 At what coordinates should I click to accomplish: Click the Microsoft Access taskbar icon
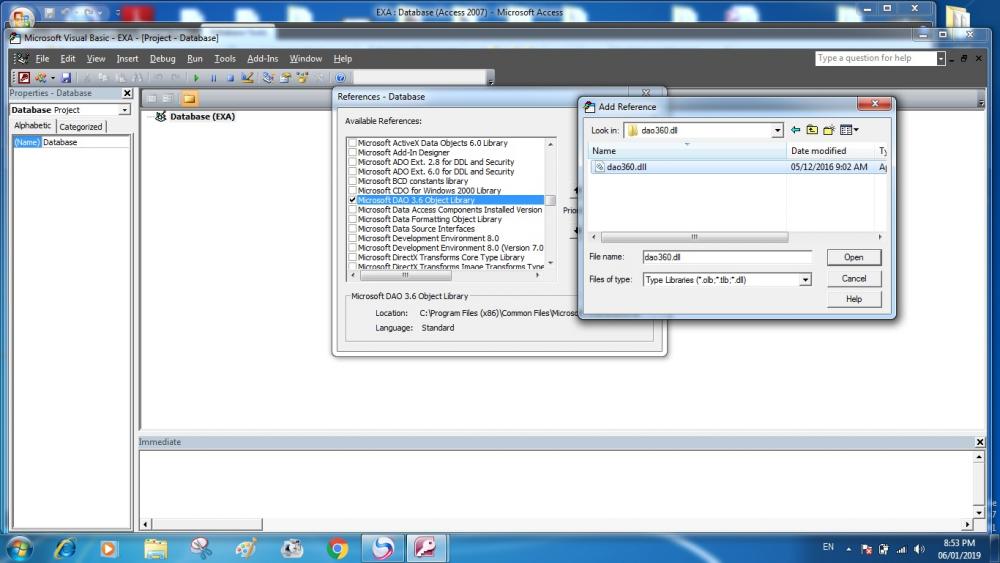point(426,548)
